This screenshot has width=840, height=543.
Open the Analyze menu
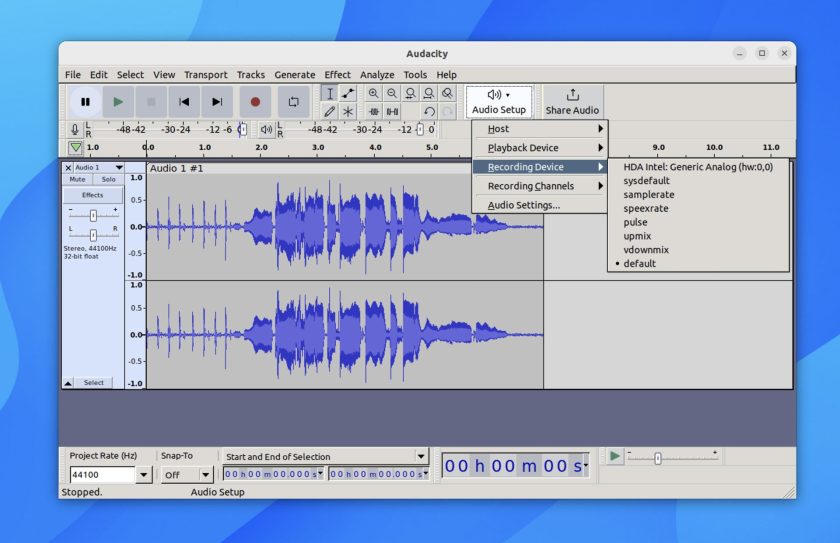pyautogui.click(x=377, y=74)
